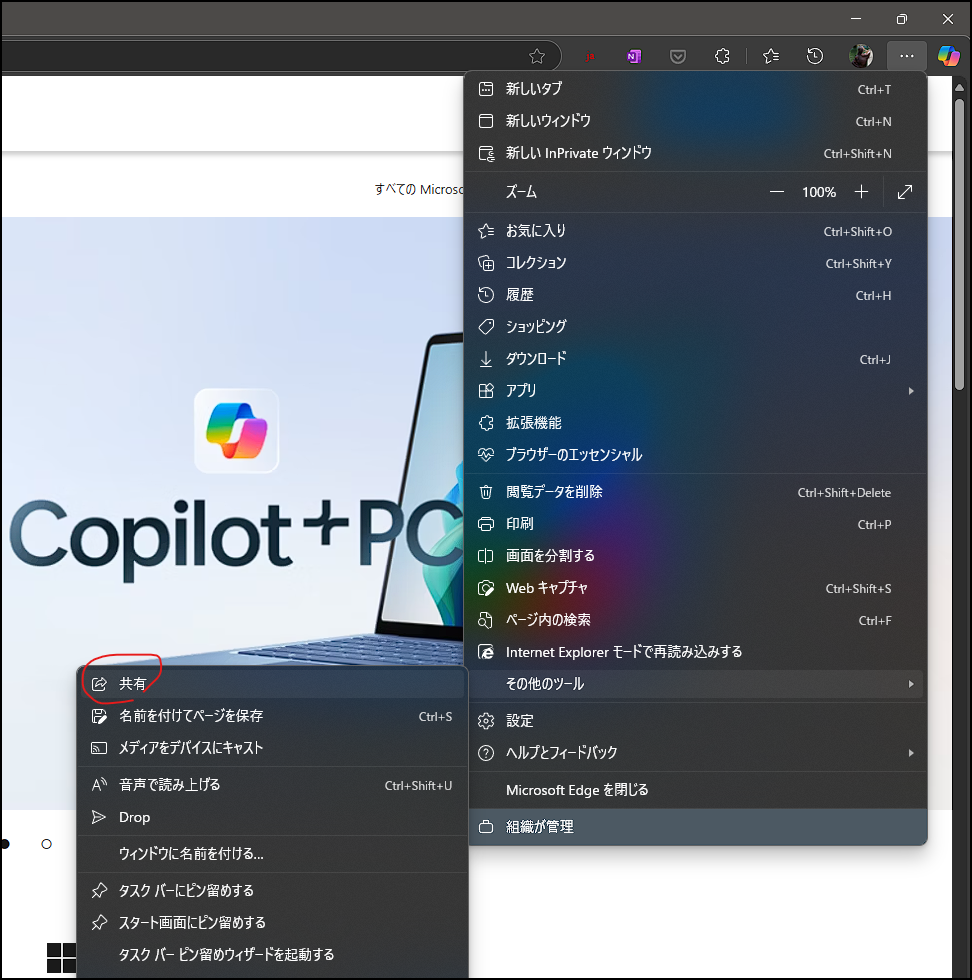Click the Pocket-style shield extension icon
This screenshot has width=972, height=980.
(678, 57)
